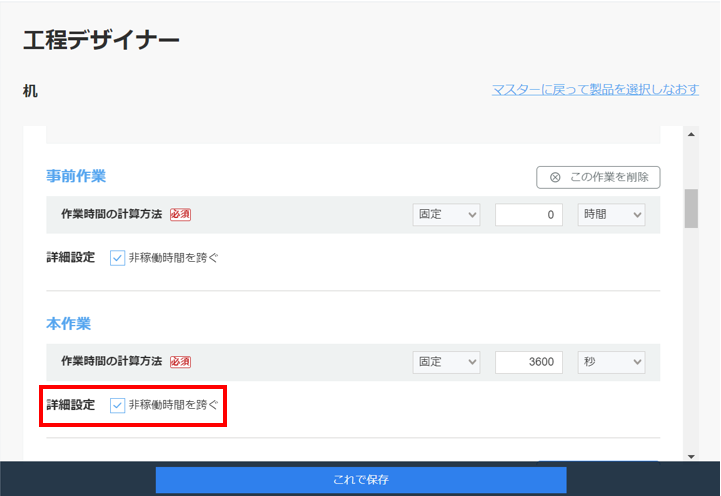
Task: Open 'マスターに戻って製品を選択しなおす' link
Action: (x=595, y=89)
